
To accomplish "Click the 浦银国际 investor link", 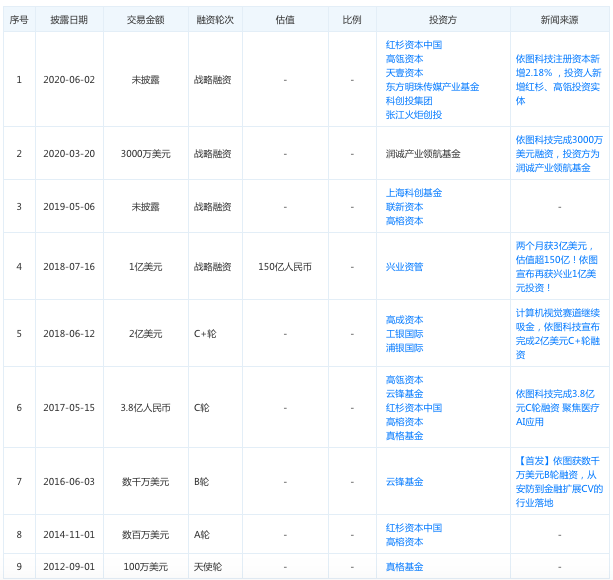I will 404,348.
